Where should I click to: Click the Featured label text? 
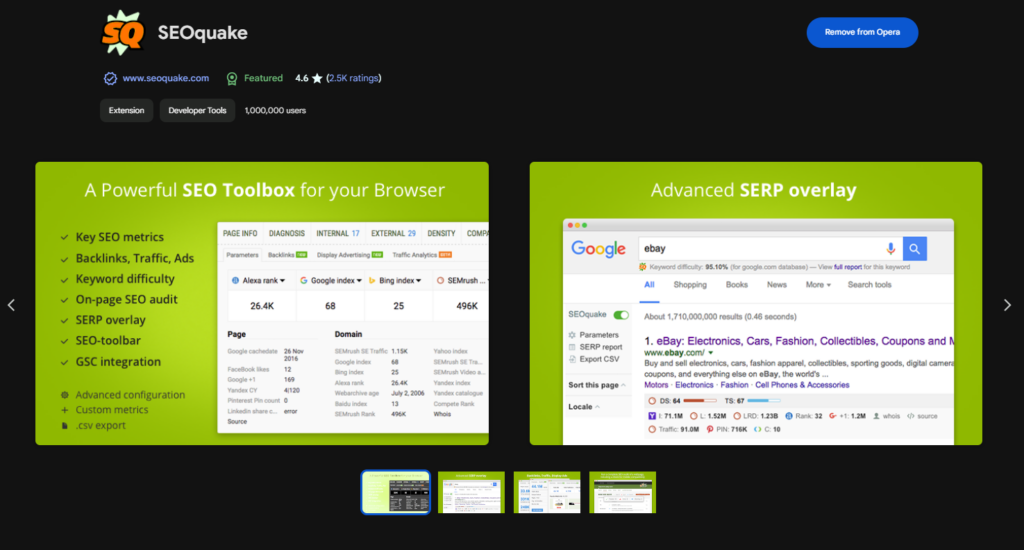[263, 78]
